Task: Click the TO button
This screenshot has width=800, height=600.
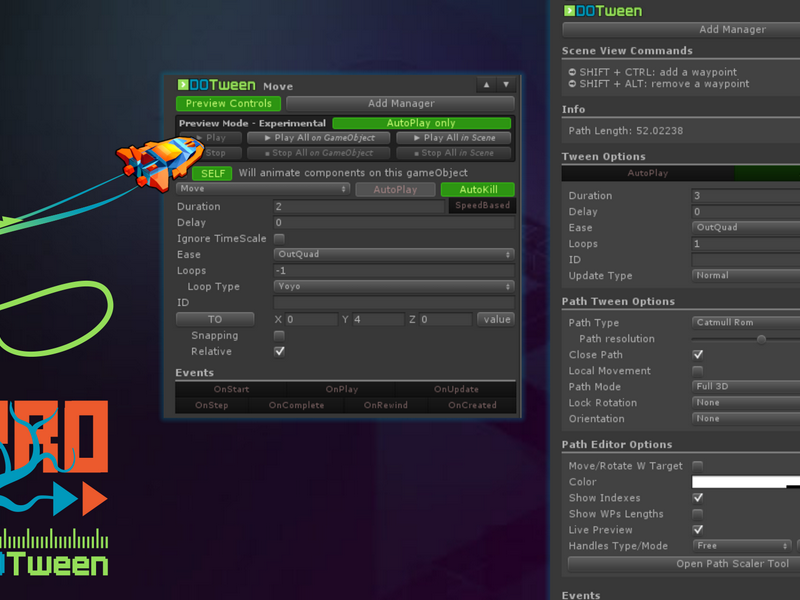Action: coord(215,319)
